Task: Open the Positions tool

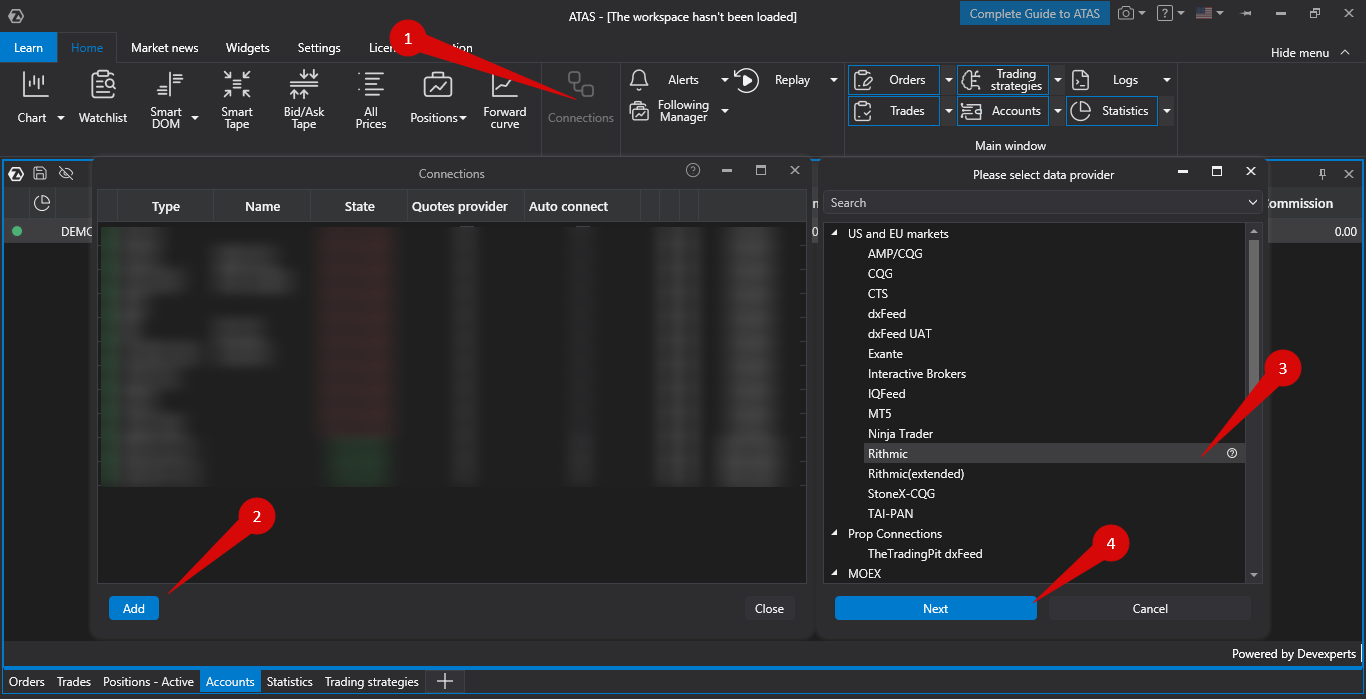Action: (438, 97)
